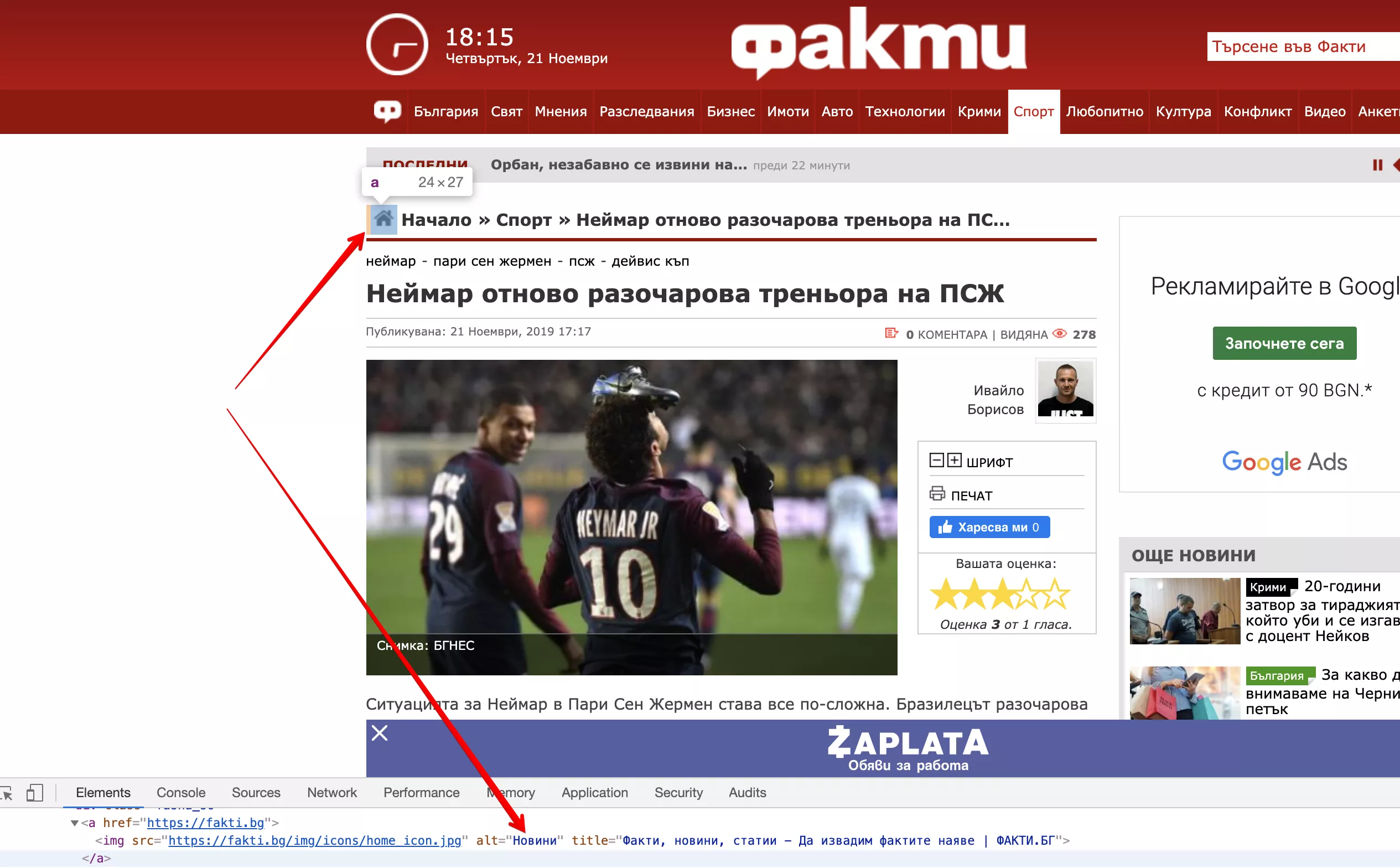Screen dimensions: 1400x868
Task: Click the printer icon next to ПЕЧАТ
Action: coord(937,494)
